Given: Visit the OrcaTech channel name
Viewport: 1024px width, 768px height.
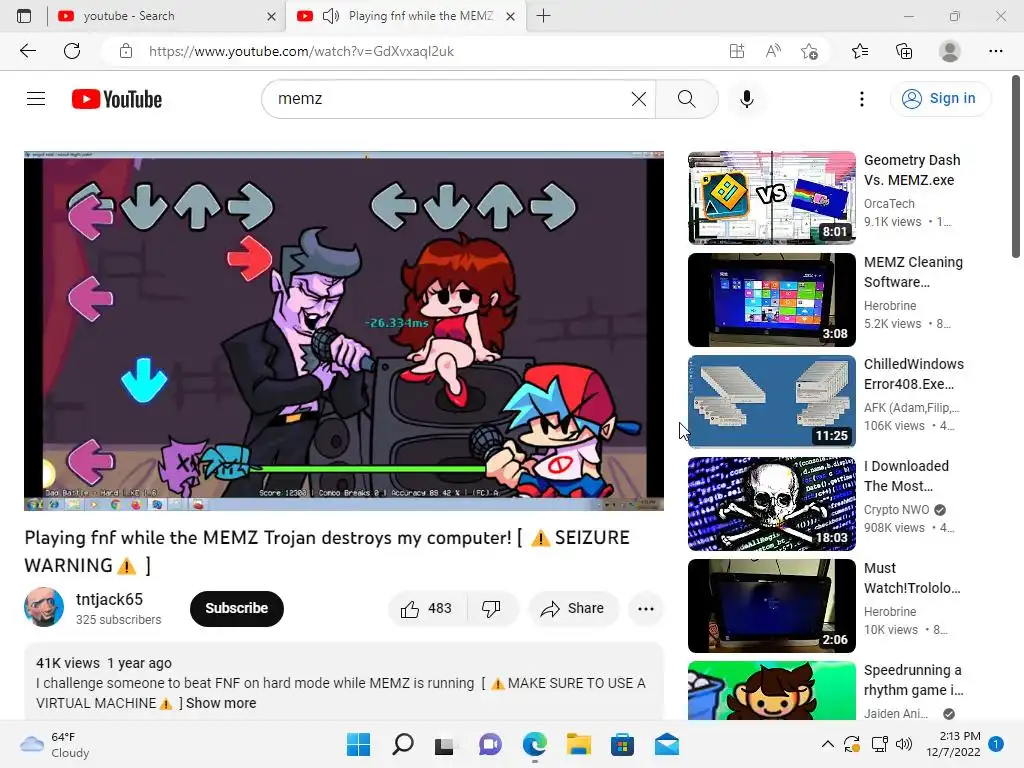Looking at the screenshot, I should (889, 204).
